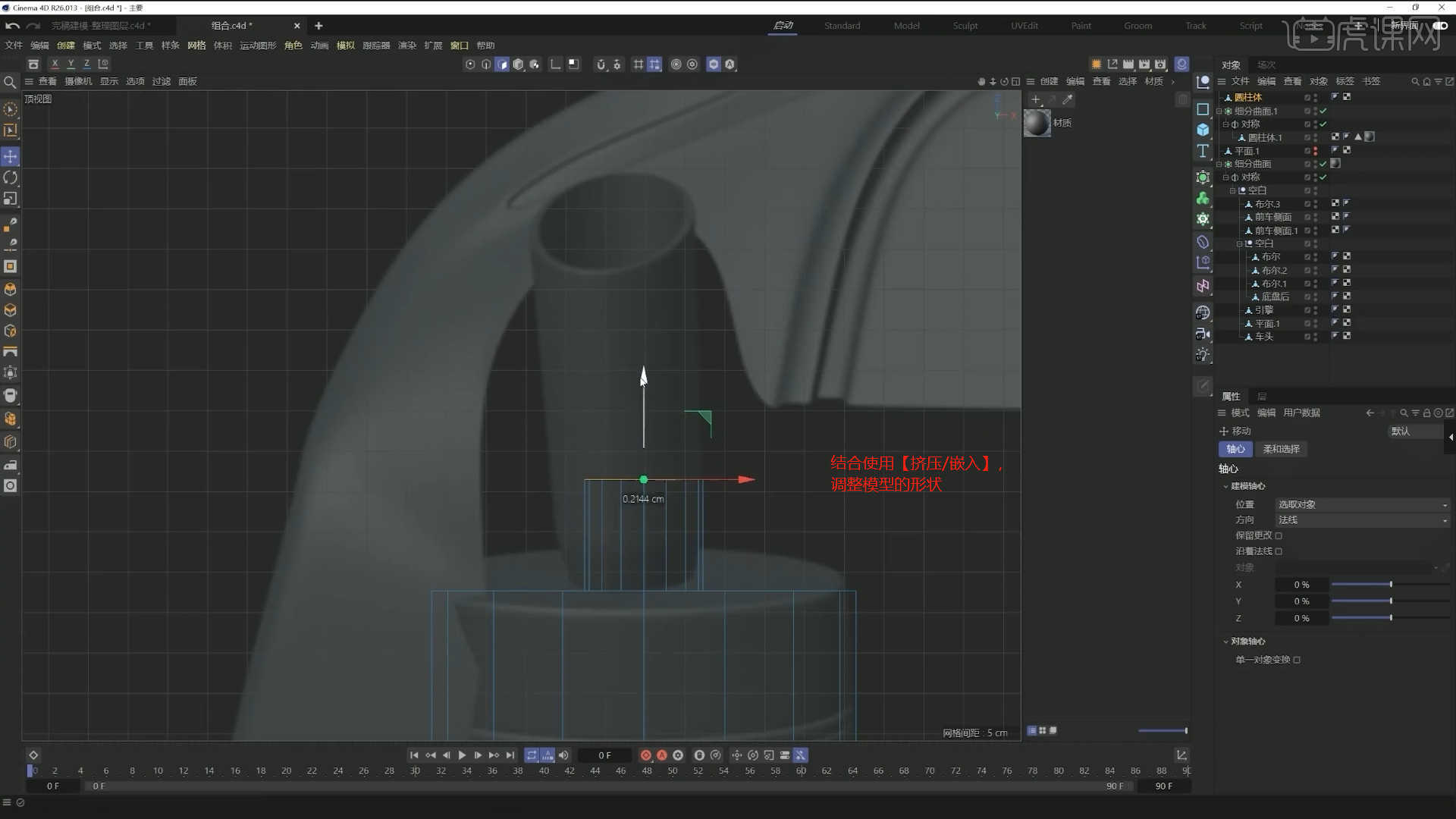Click the Deformer icon in right palette
Viewport: 1456px width, 819px height.
1203,242
